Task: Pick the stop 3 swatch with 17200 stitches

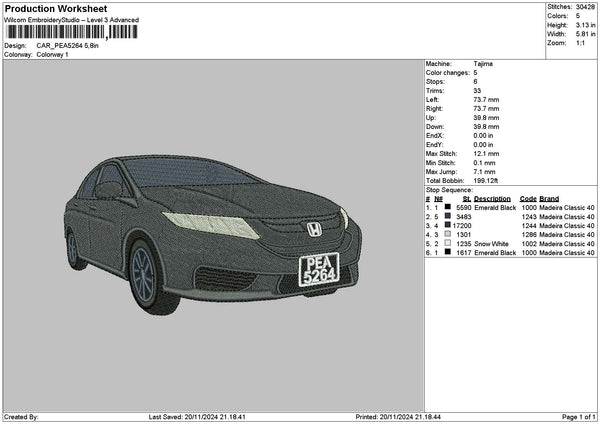Action: pos(447,225)
